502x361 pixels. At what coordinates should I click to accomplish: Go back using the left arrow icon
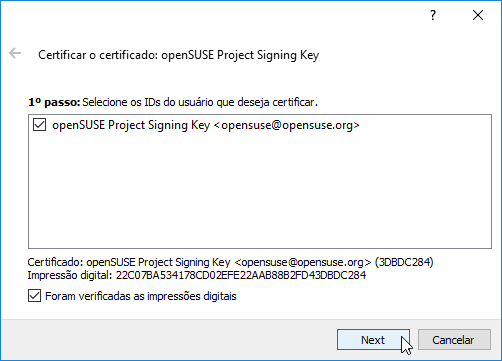[15, 53]
